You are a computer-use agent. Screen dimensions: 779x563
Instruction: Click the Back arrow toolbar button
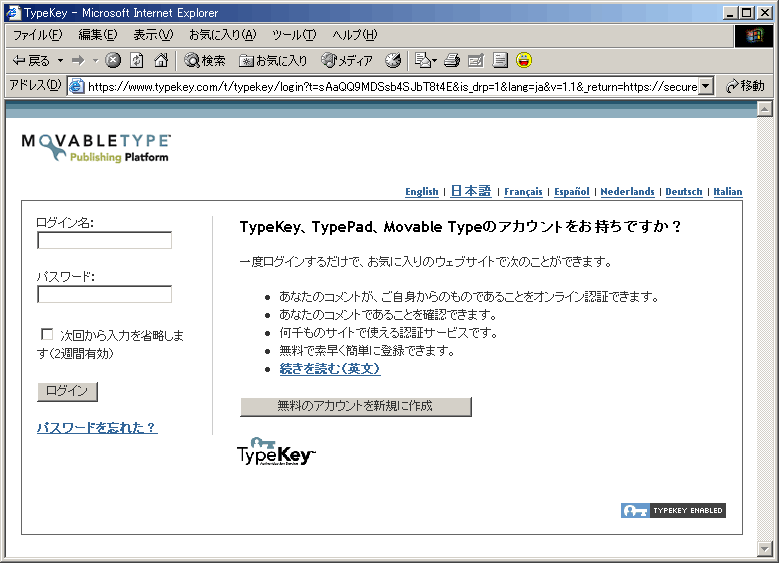point(31,61)
